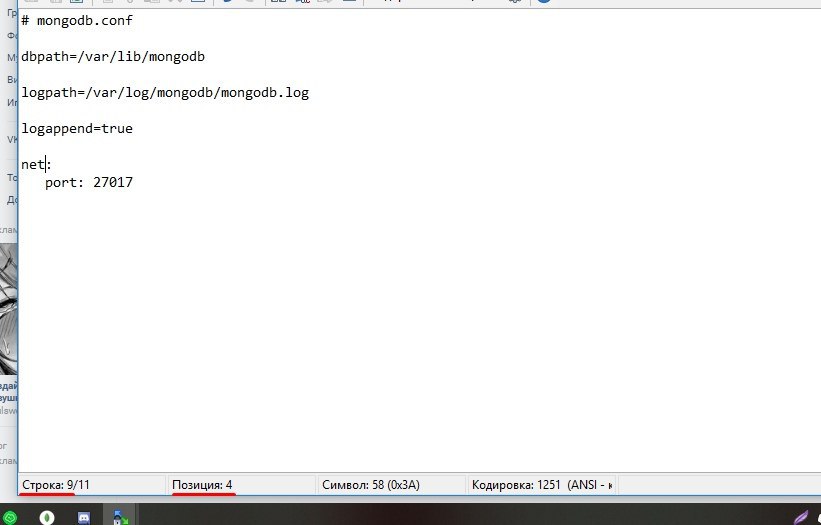Click 'Кодировка: 1251' encoding status entry

pyautogui.click(x=542, y=485)
